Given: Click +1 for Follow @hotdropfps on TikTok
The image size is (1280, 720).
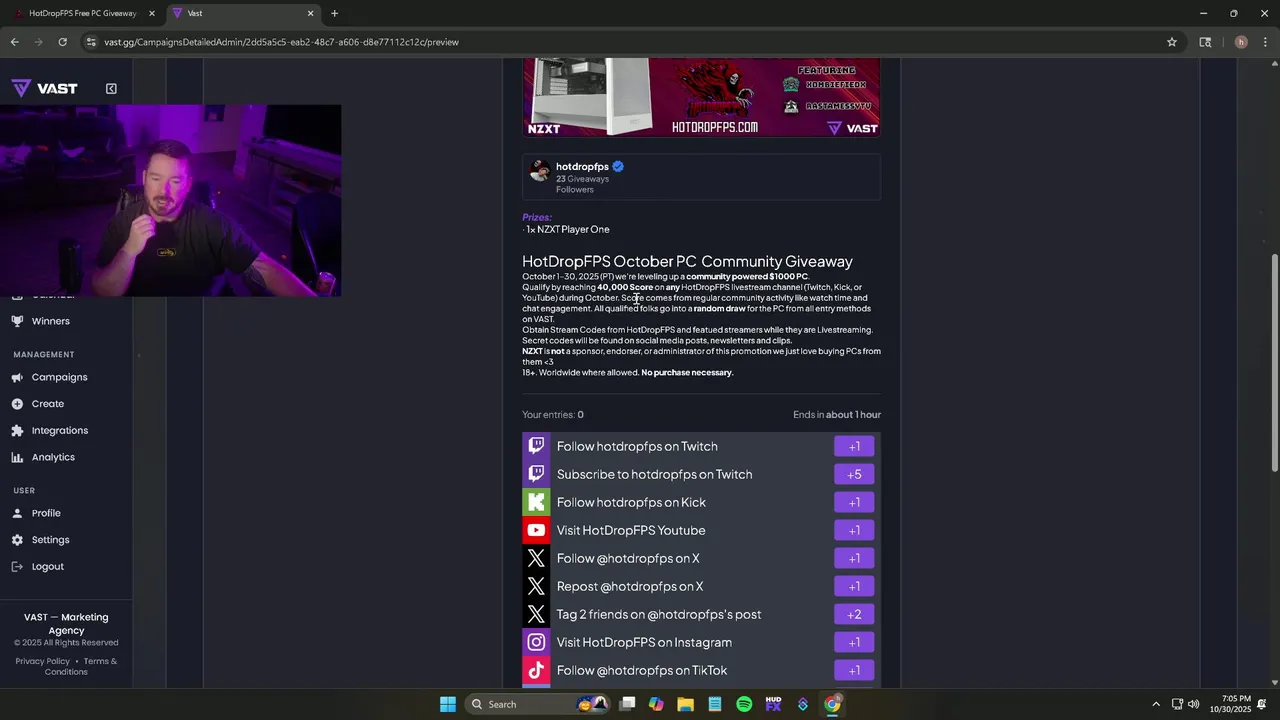Looking at the screenshot, I should coord(854,670).
